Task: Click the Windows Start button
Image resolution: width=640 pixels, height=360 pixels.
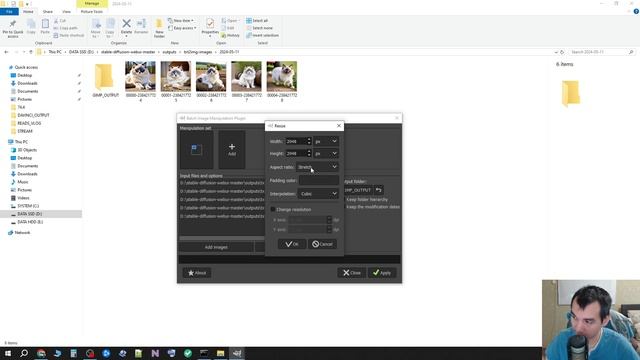Action: (8, 353)
